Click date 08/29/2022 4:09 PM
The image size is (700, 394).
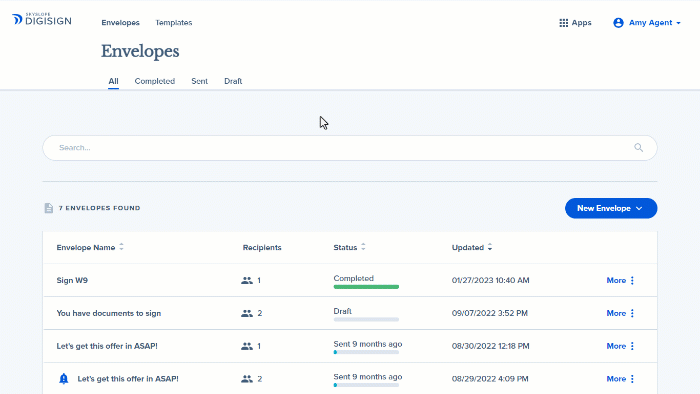click(x=490, y=379)
